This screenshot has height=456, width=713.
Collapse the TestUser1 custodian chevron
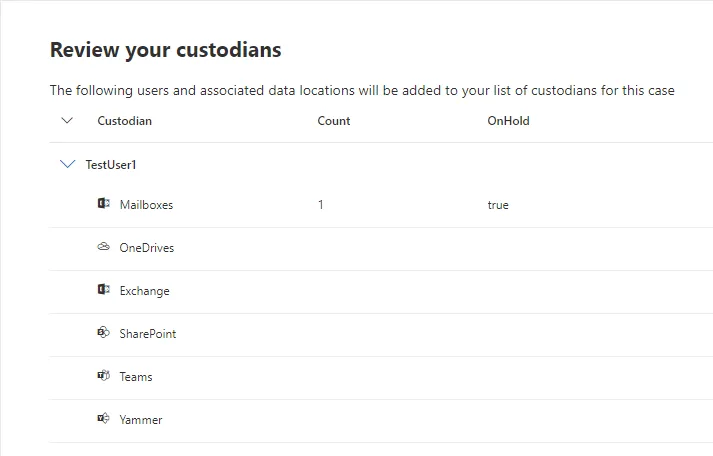pyautogui.click(x=68, y=164)
